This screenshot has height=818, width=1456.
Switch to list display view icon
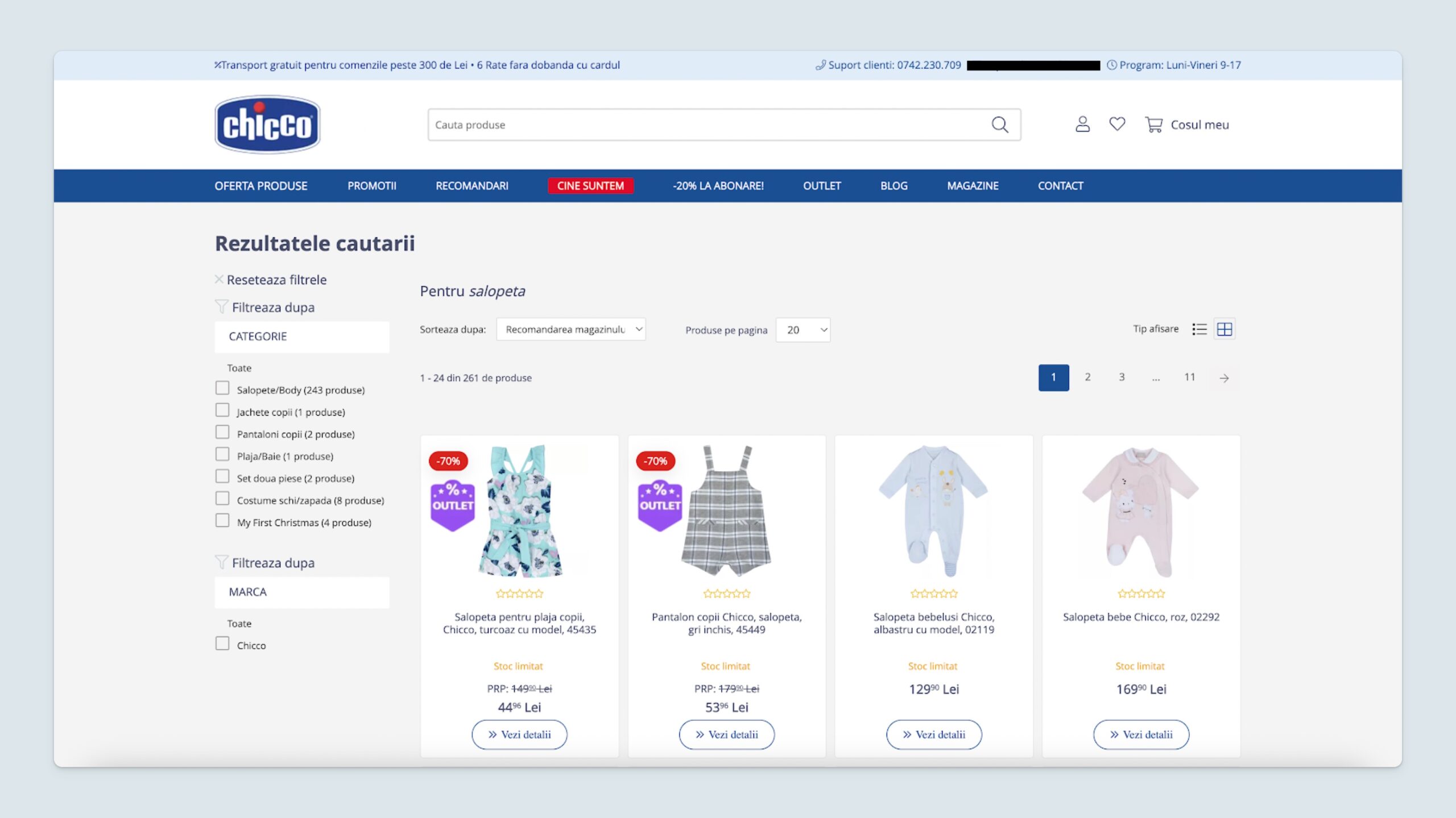(1199, 329)
